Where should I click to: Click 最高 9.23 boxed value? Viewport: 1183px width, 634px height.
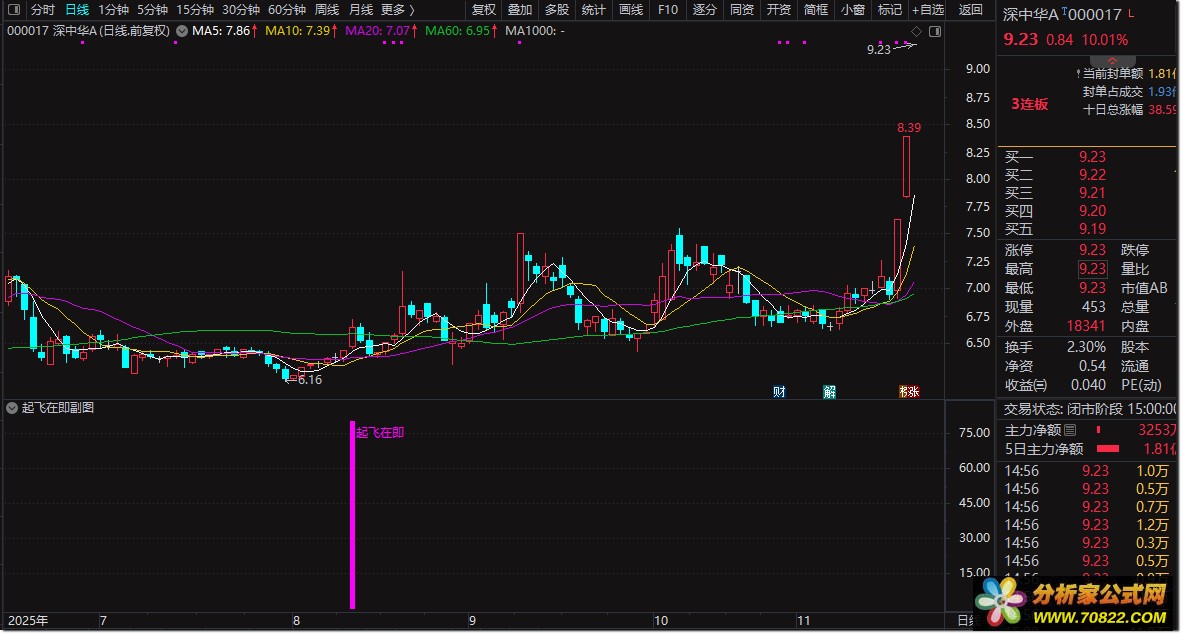[1092, 269]
